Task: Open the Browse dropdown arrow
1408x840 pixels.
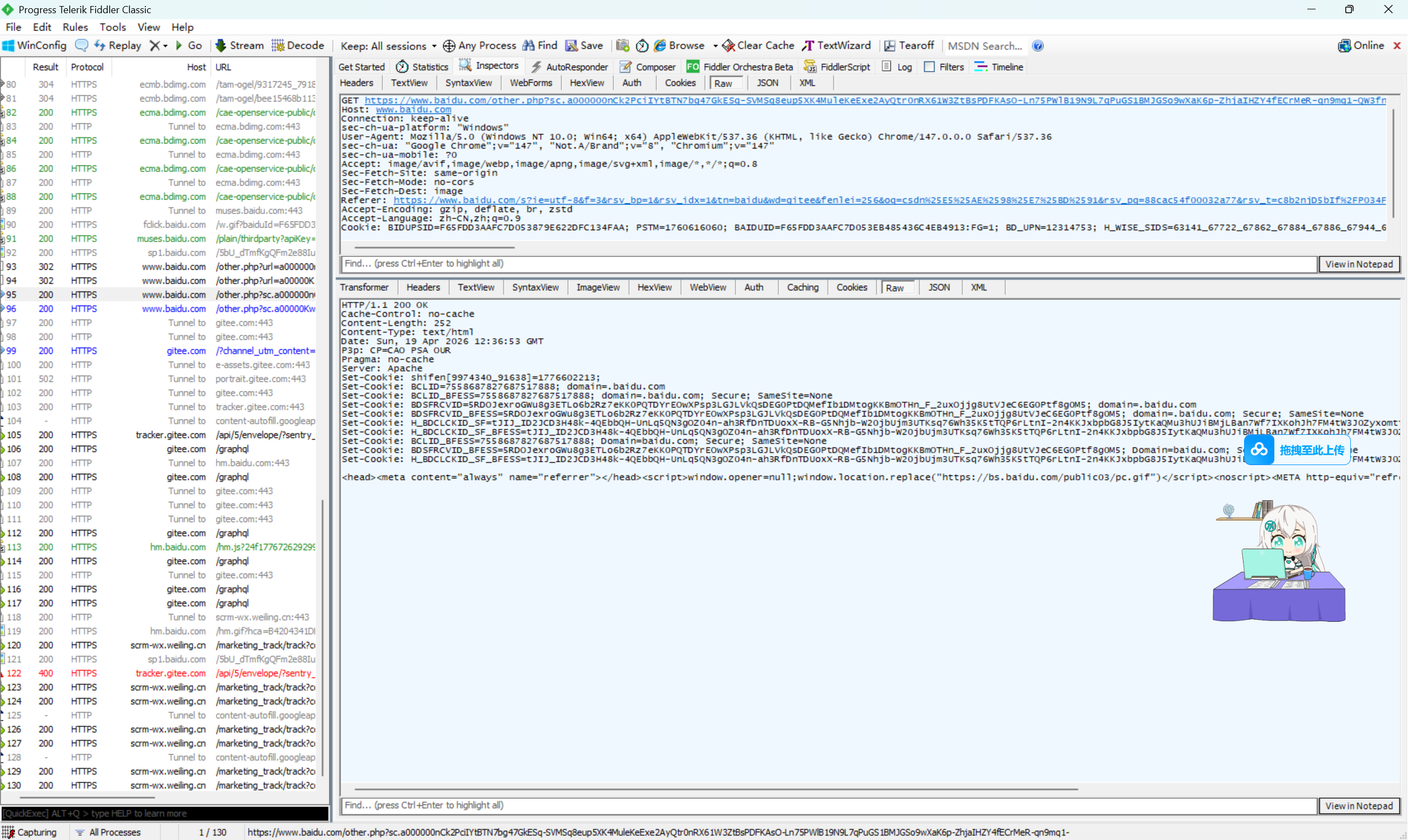Action: pos(716,45)
